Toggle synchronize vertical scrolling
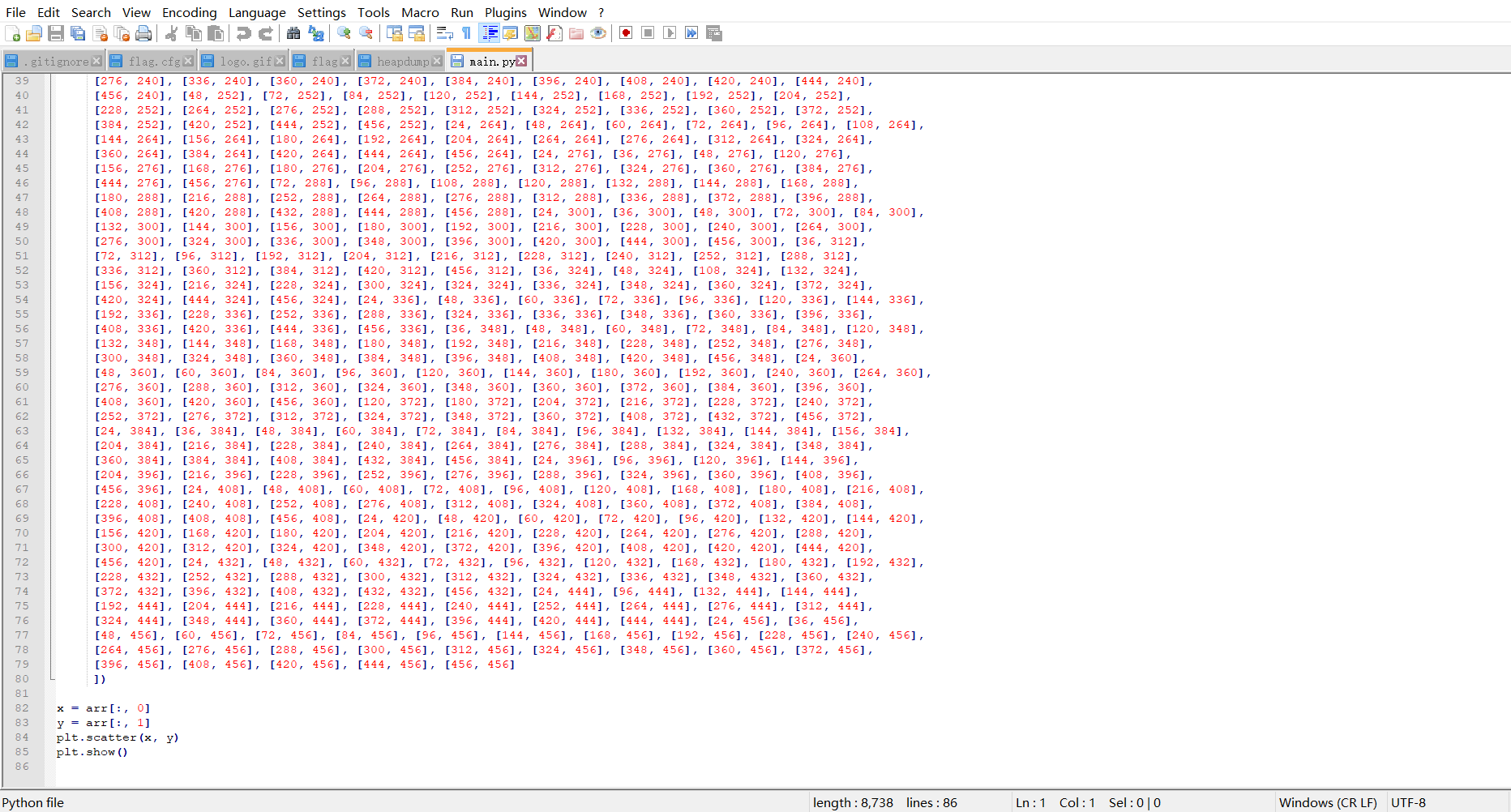Screen dimensions: 1511x812 pyautogui.click(x=395, y=33)
